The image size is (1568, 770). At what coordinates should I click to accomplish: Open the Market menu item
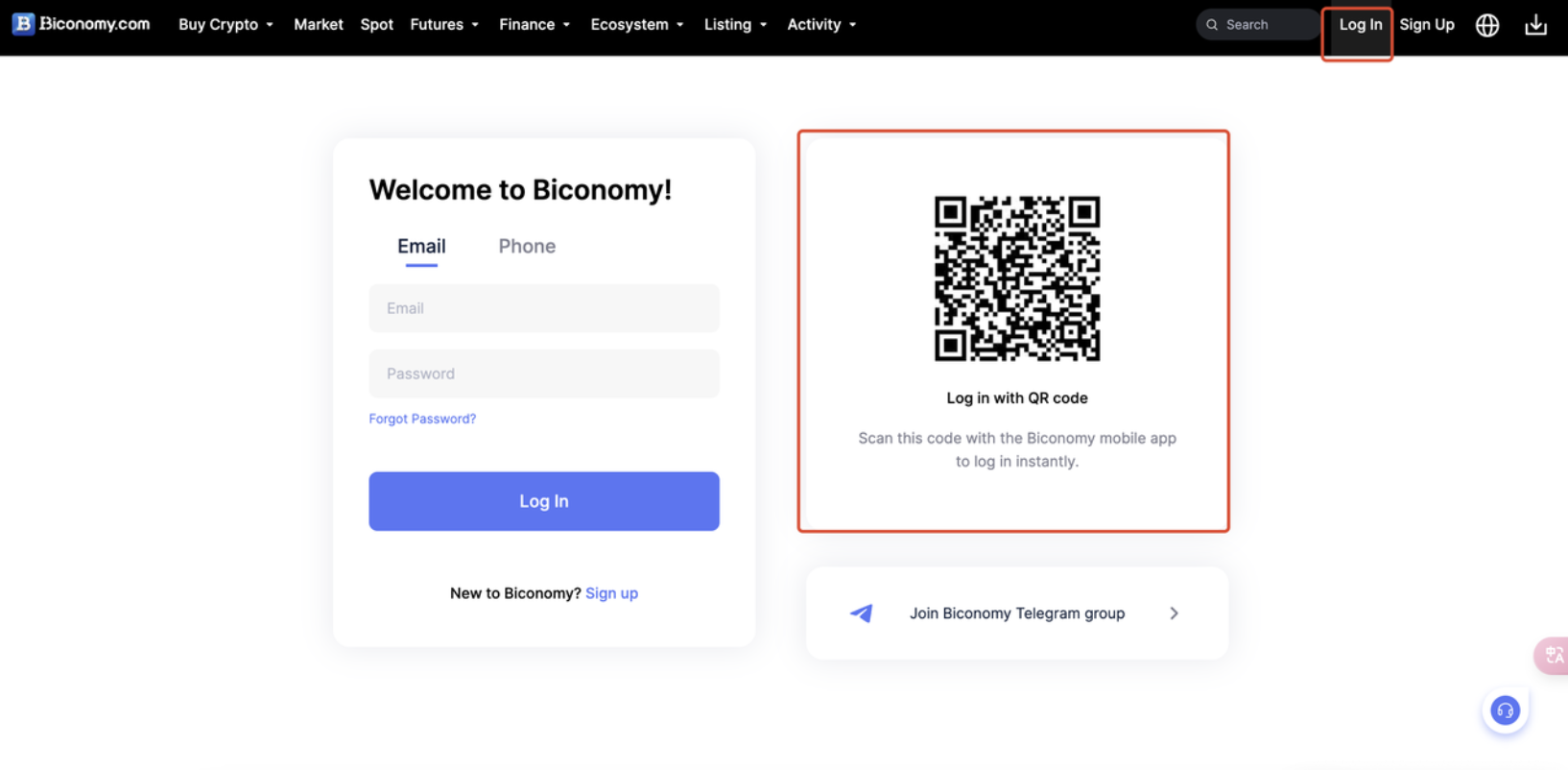pos(318,25)
